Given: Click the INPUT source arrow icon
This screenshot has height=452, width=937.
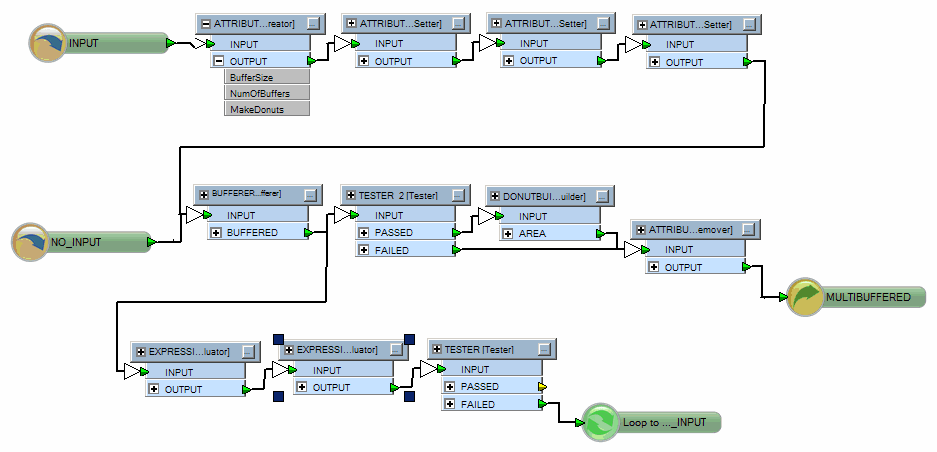Looking at the screenshot, I should coord(47,43).
